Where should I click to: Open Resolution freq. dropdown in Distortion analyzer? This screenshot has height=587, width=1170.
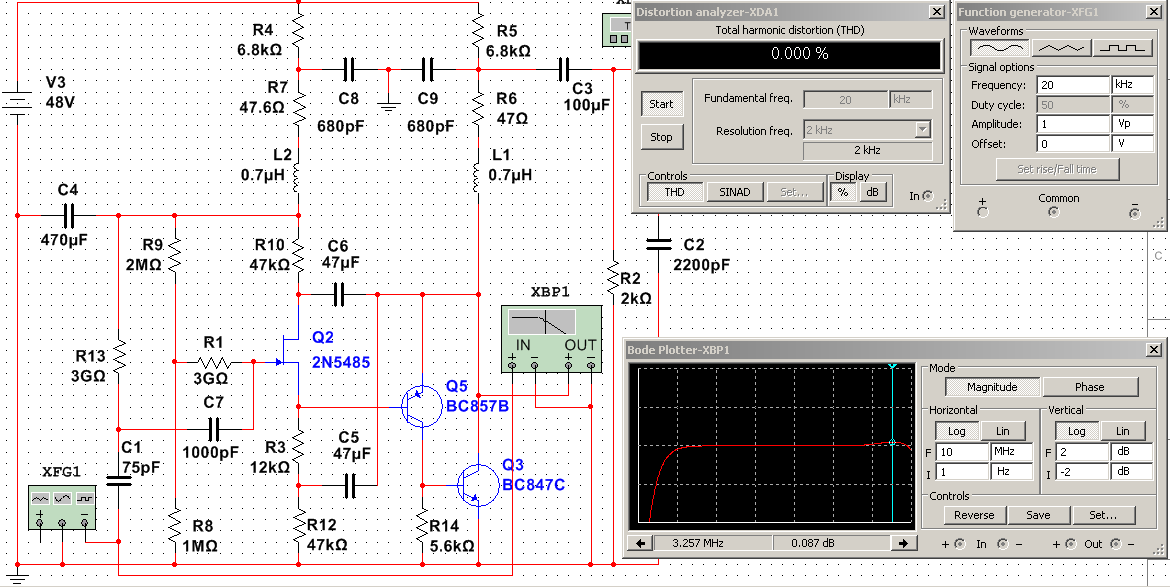(923, 130)
